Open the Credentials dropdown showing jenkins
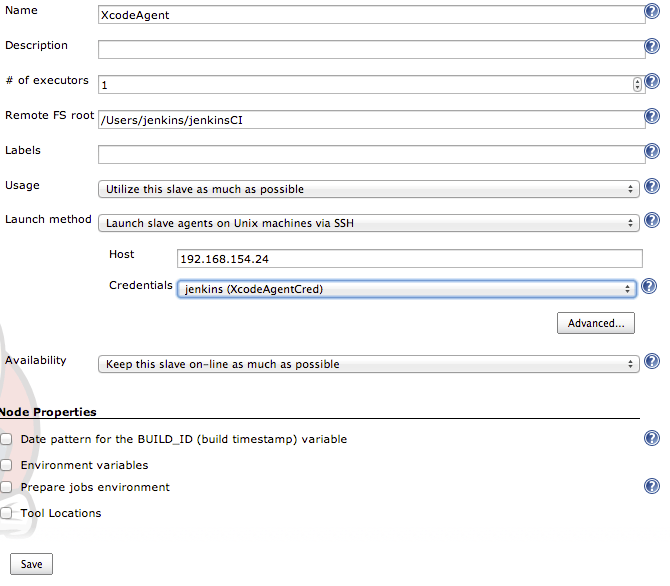Image resolution: width=670 pixels, height=586 pixels. [x=406, y=289]
